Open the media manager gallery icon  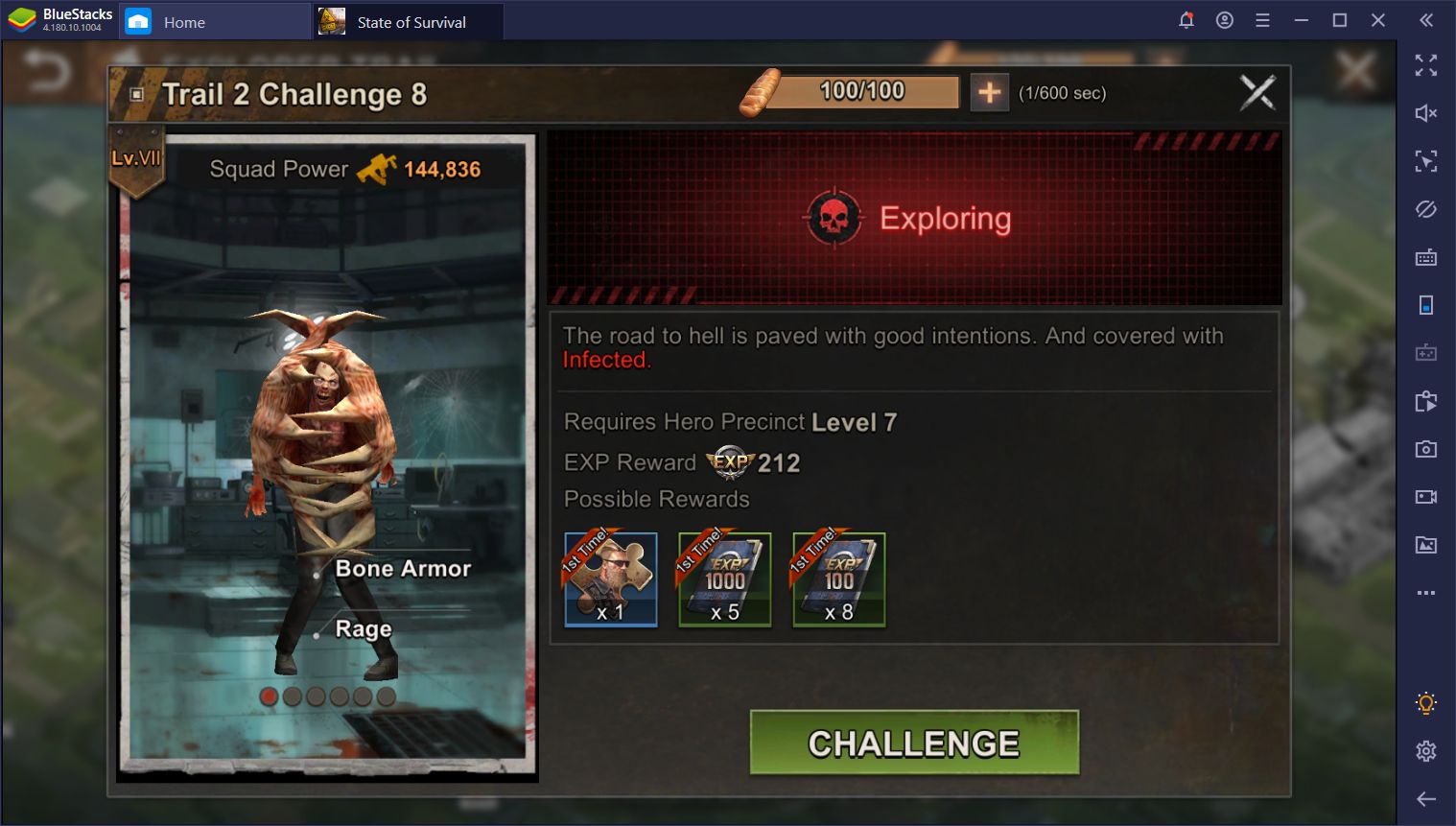(x=1426, y=545)
